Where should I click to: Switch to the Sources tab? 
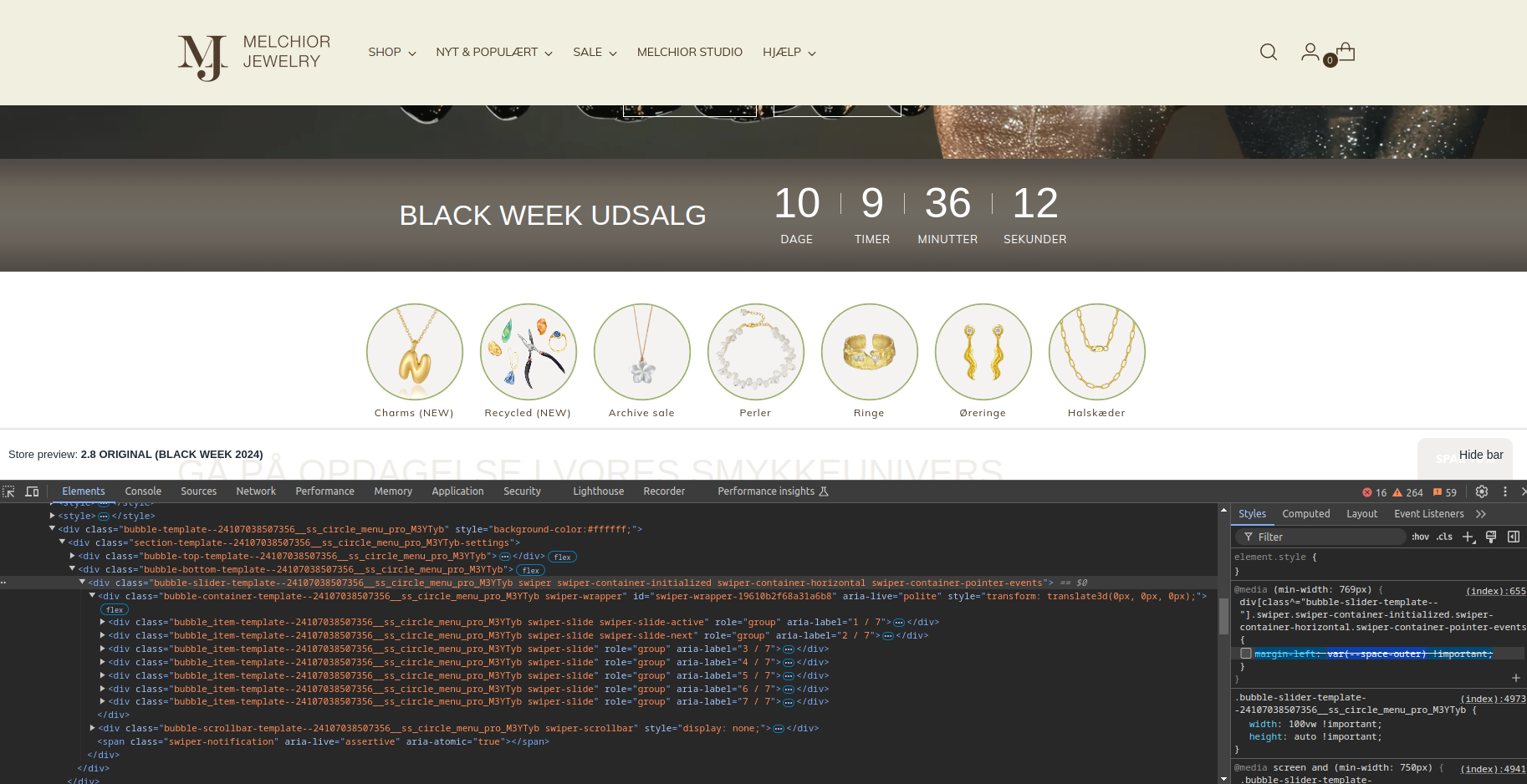[x=199, y=491]
